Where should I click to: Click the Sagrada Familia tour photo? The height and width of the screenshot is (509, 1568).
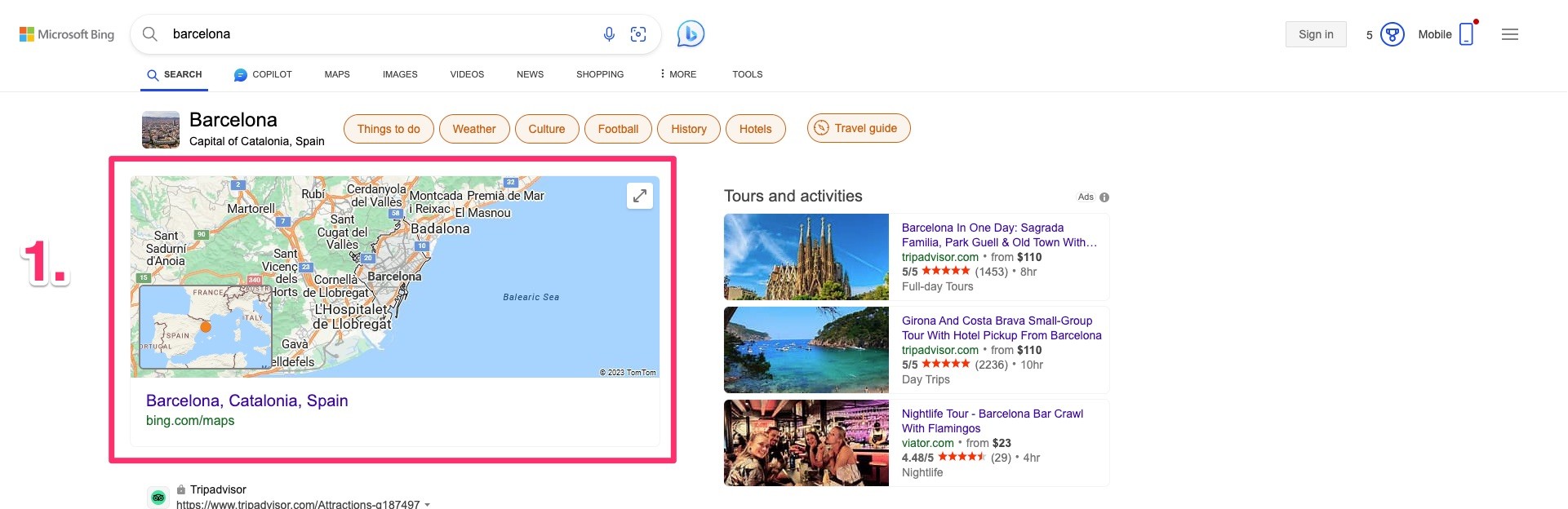[x=806, y=257]
